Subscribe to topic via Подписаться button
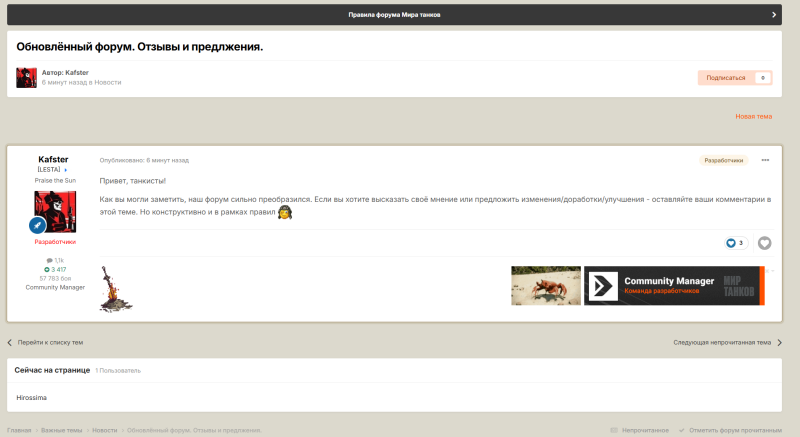The width and height of the screenshot is (800, 437). (x=726, y=78)
